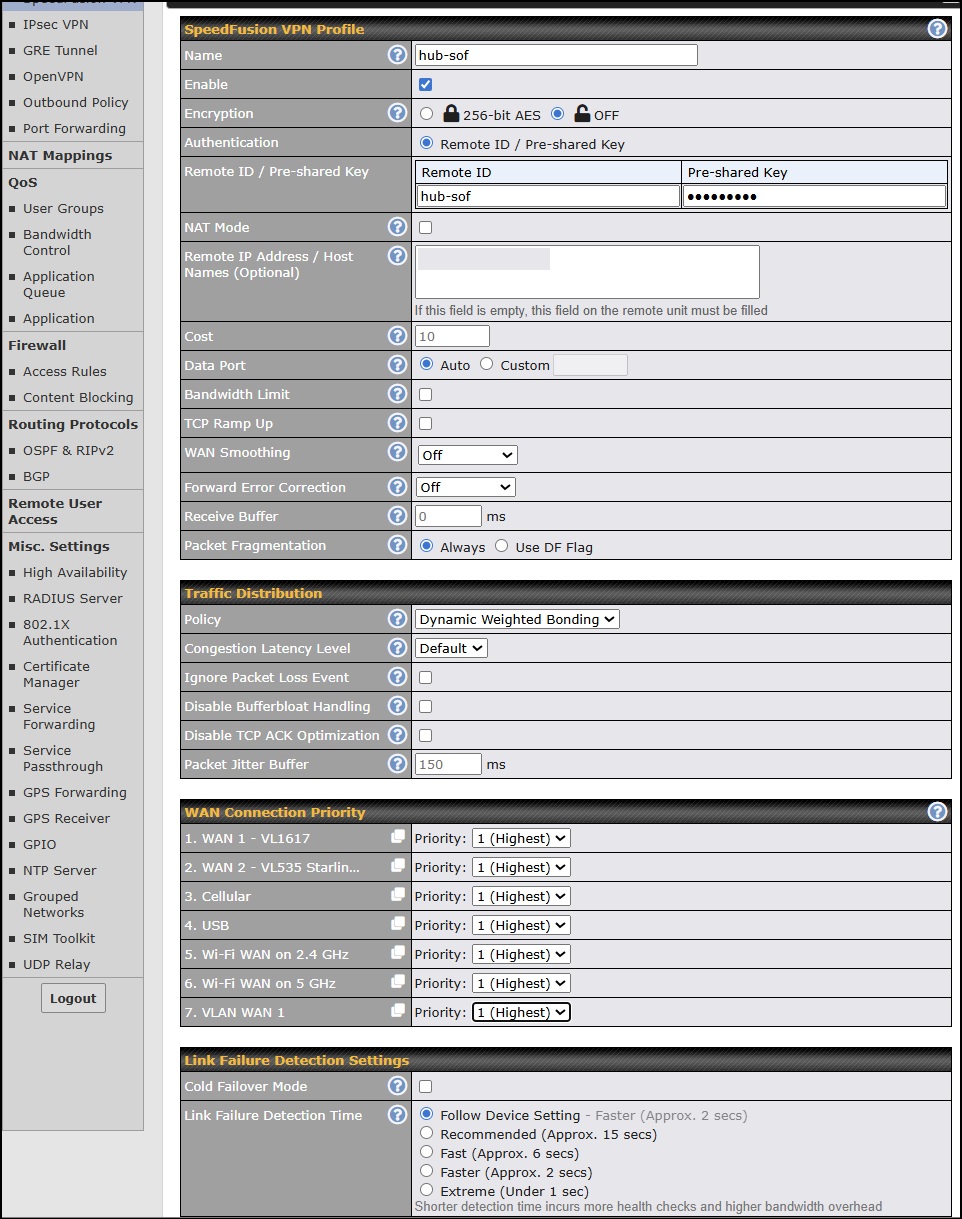Open Forward Error Correction help icon
The height and width of the screenshot is (1219, 962).
pyautogui.click(x=397, y=487)
